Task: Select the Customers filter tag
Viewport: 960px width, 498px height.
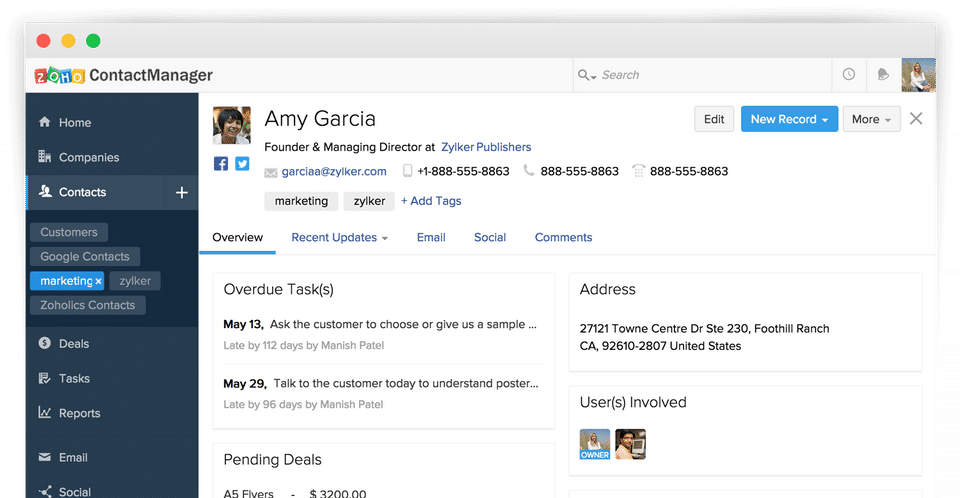Action: (x=69, y=232)
